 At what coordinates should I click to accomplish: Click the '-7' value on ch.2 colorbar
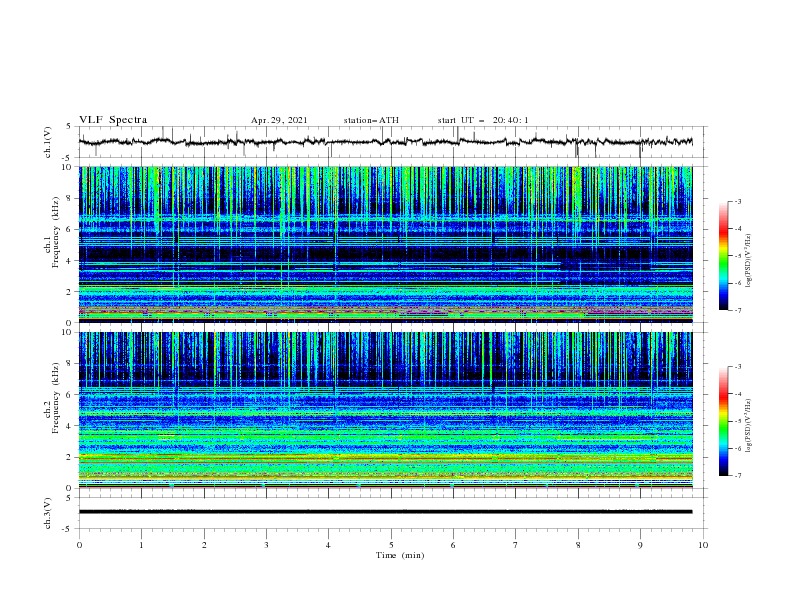click(737, 476)
